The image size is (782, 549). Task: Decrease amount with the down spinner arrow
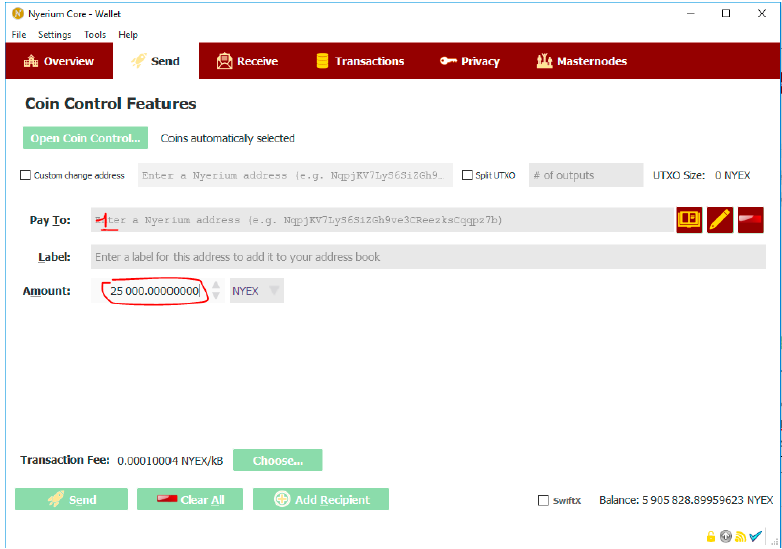[216, 296]
